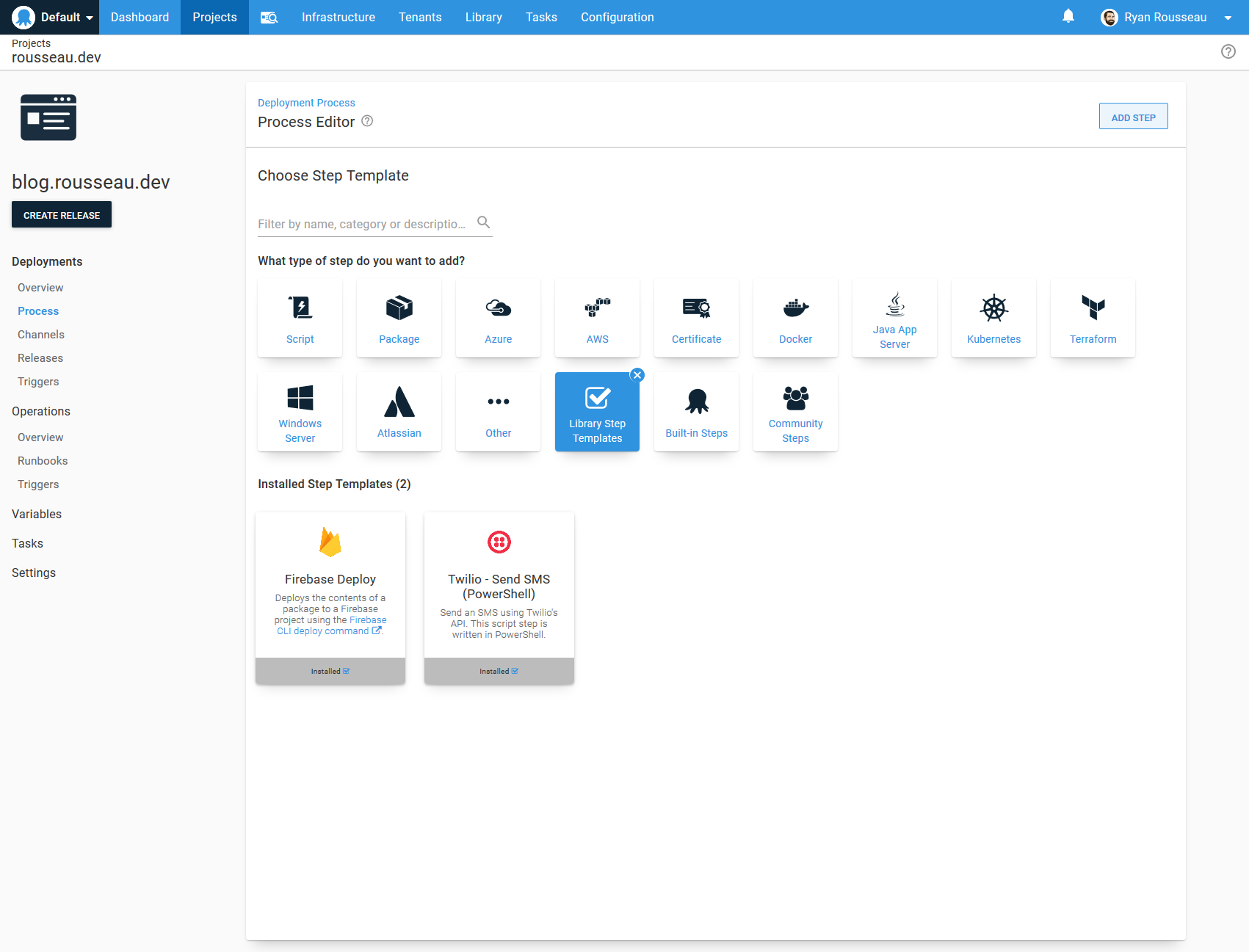This screenshot has height=952, width=1249.
Task: Toggle Installed checkbox on Firebase Deploy card
Action: (x=347, y=670)
